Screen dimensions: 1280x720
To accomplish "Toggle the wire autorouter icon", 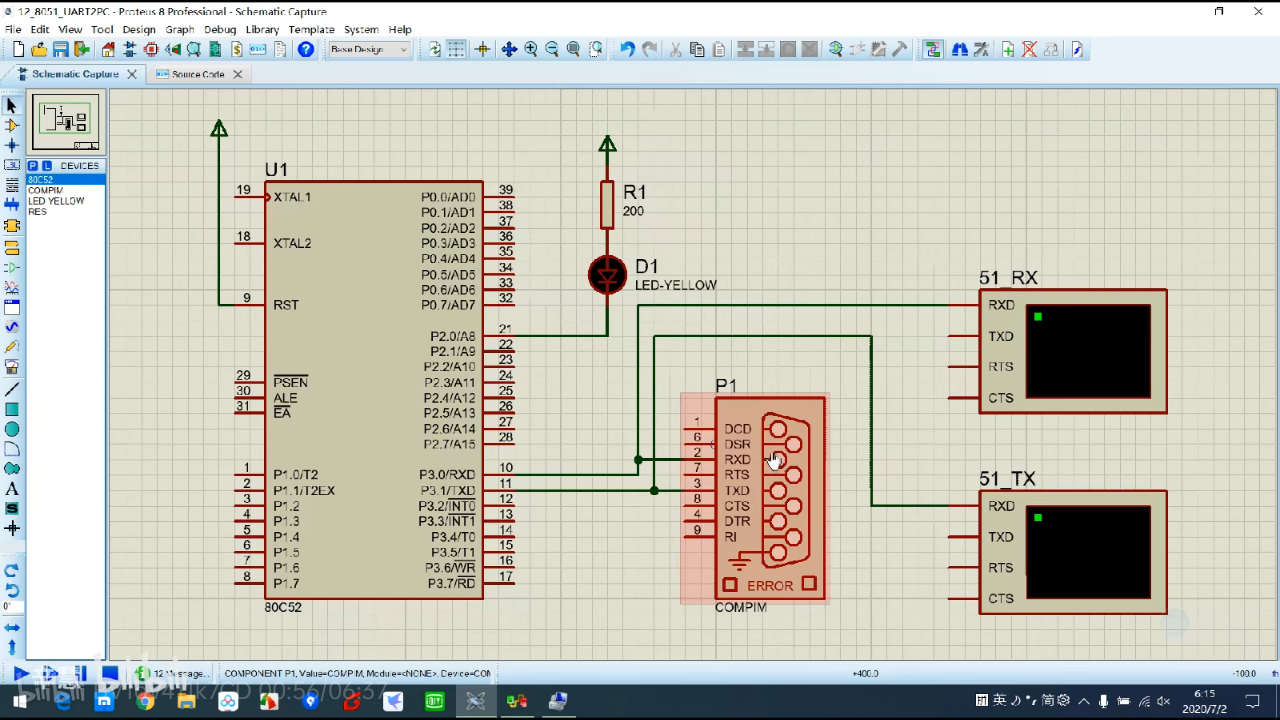I will [x=933, y=49].
